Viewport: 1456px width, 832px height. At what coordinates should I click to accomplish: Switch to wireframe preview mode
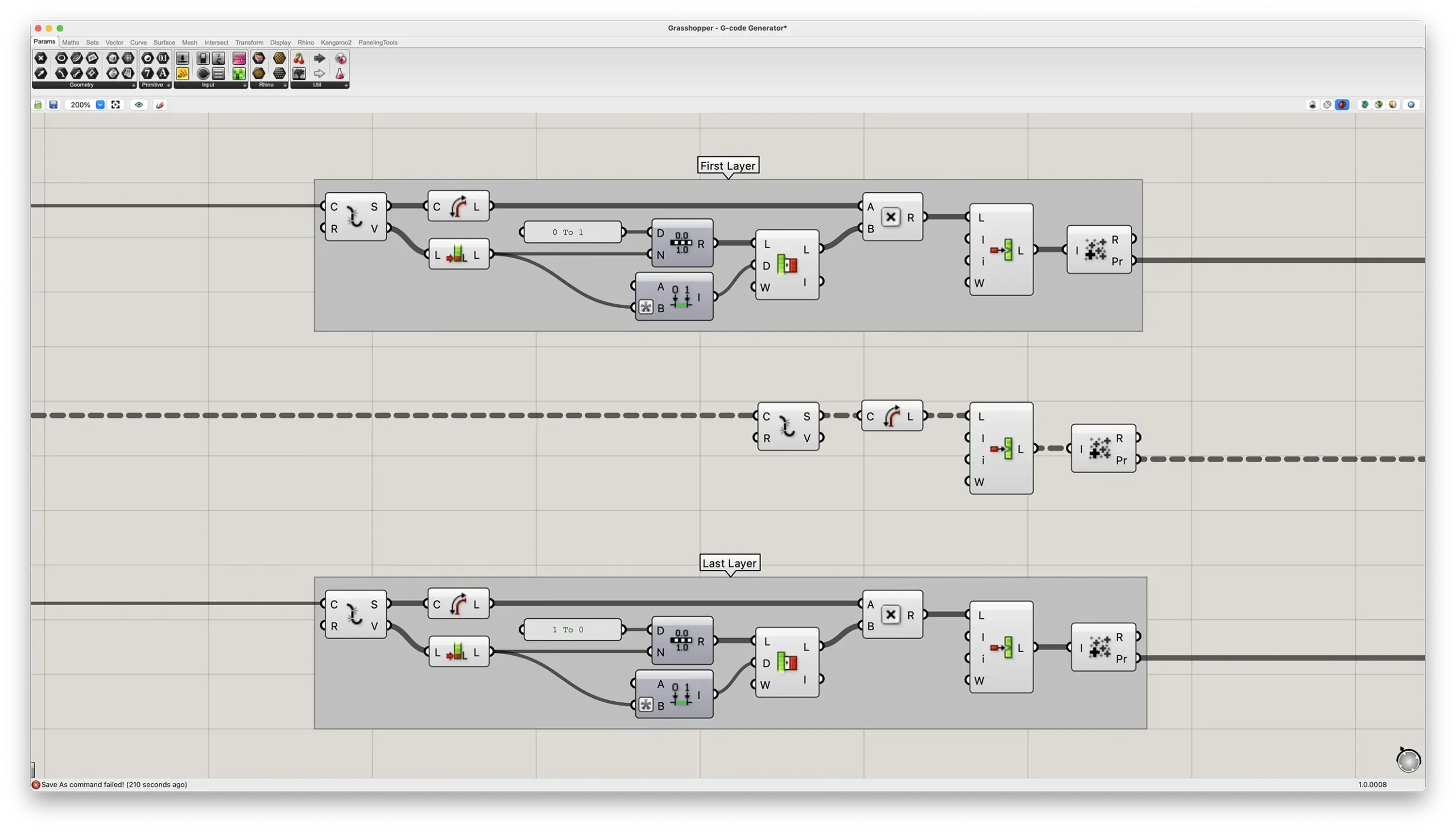point(1327,105)
